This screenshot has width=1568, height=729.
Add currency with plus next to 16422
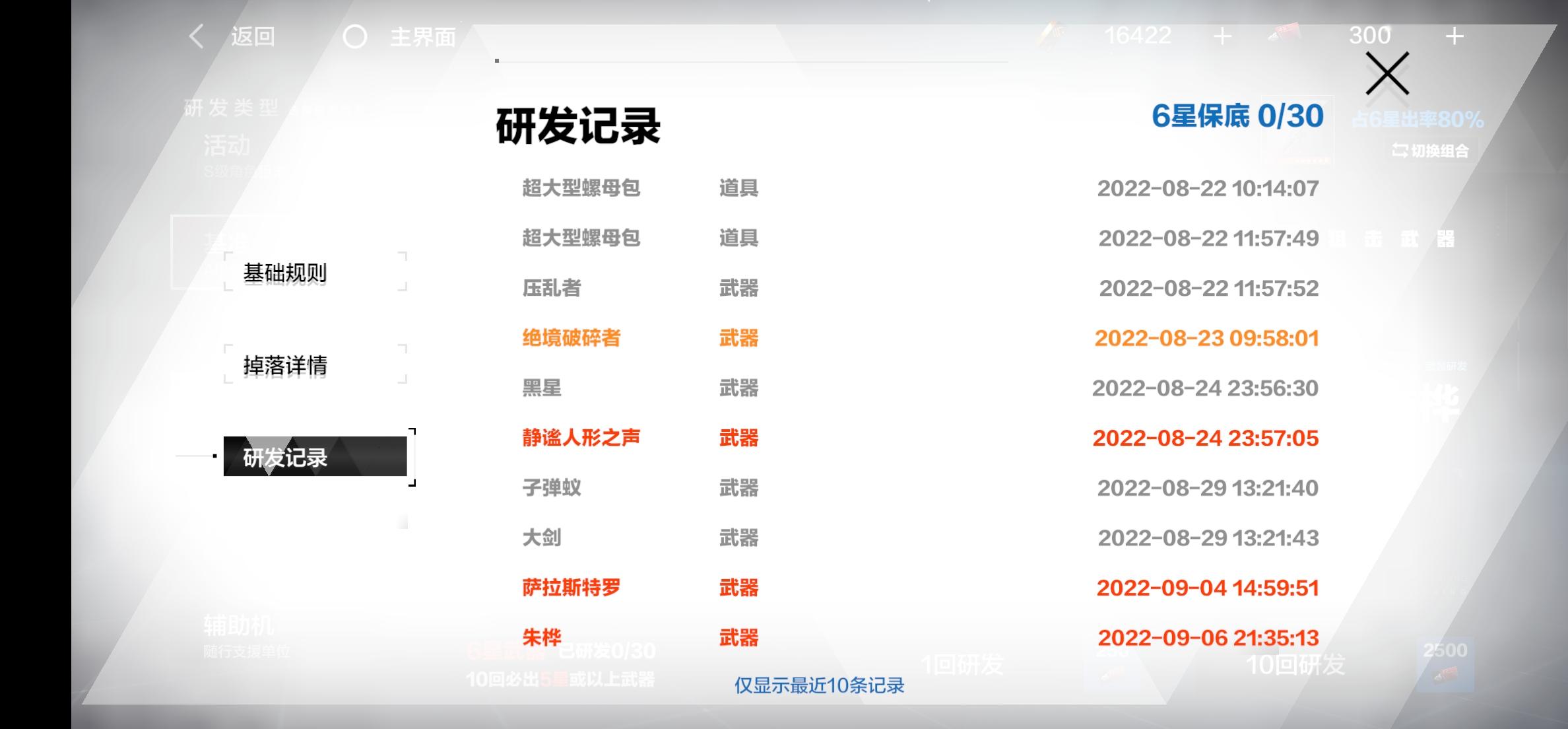click(1222, 36)
